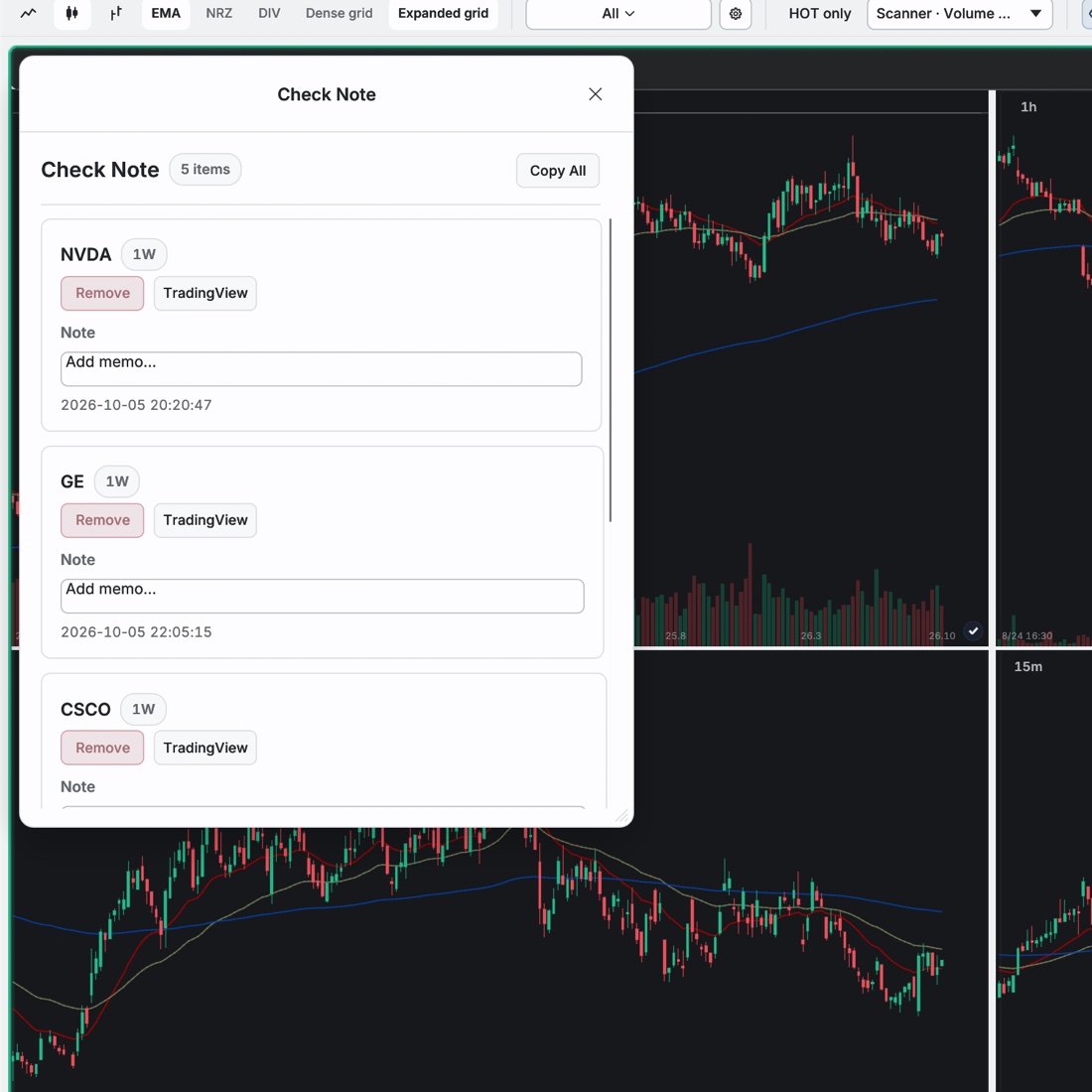
Task: Click the 5 items count badge
Action: (x=205, y=169)
